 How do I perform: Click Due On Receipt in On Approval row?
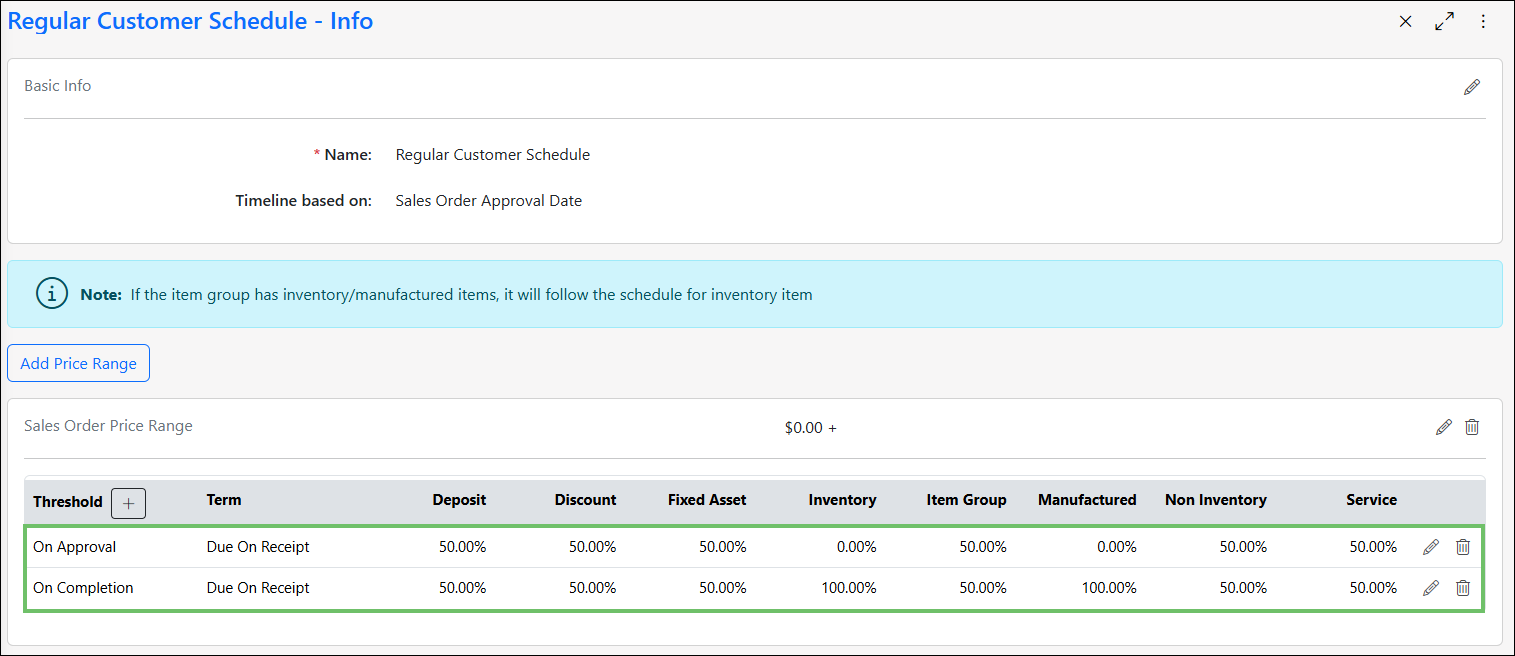point(258,547)
